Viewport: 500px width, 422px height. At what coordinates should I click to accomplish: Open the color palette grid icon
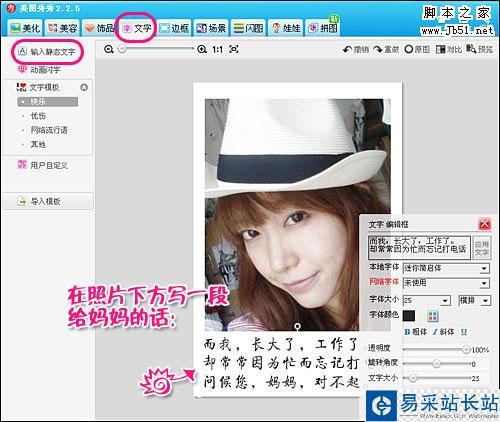433,316
